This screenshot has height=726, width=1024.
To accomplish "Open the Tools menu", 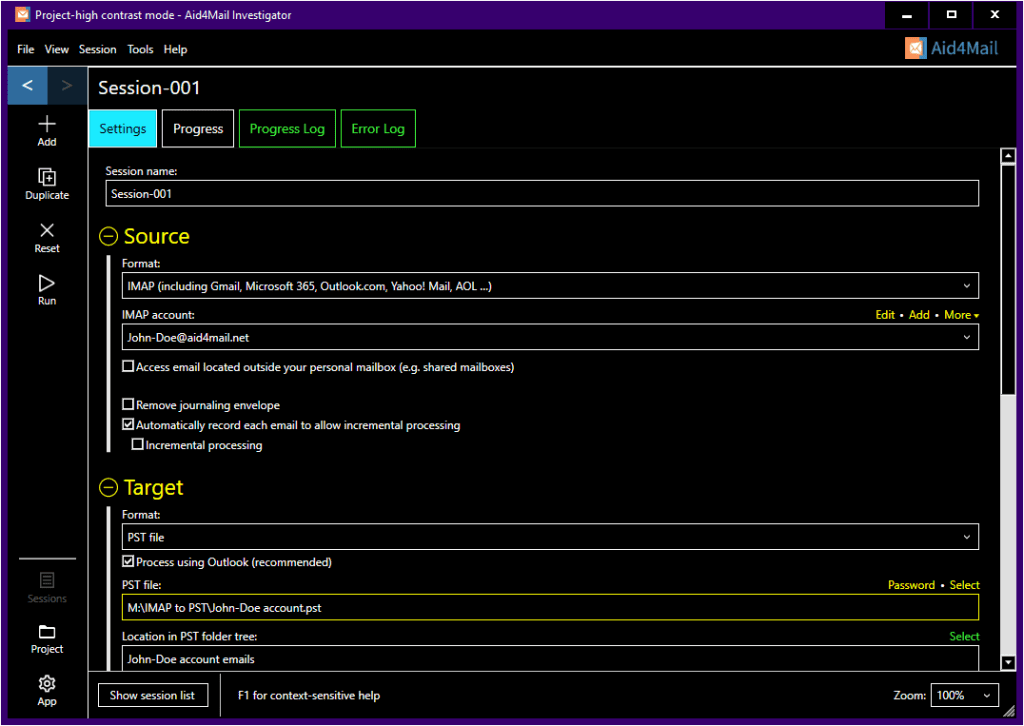I will [x=140, y=49].
